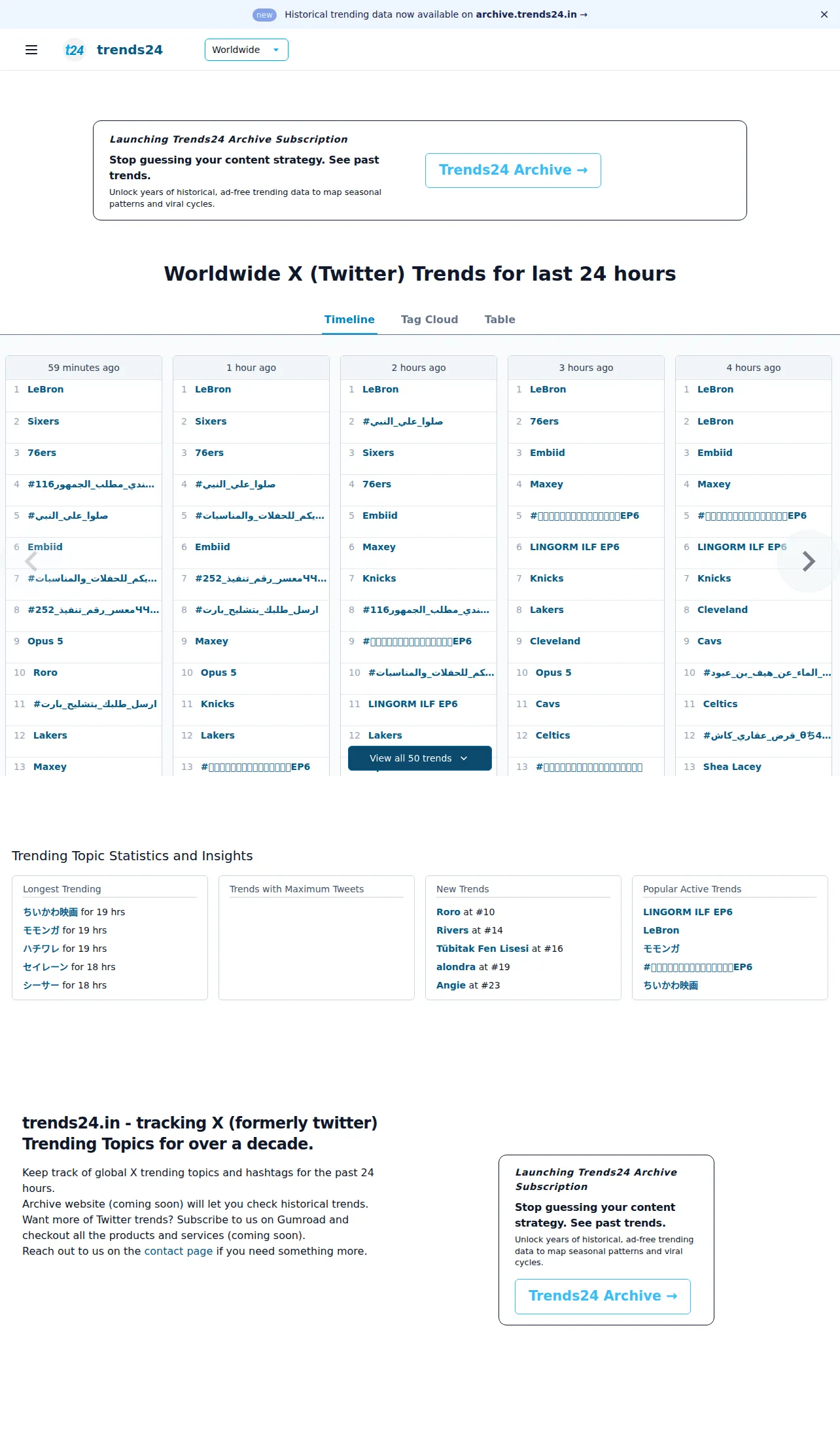The width and height of the screenshot is (840, 1451).
Task: Open Celtics in 3 hours ago column
Action: click(553, 735)
